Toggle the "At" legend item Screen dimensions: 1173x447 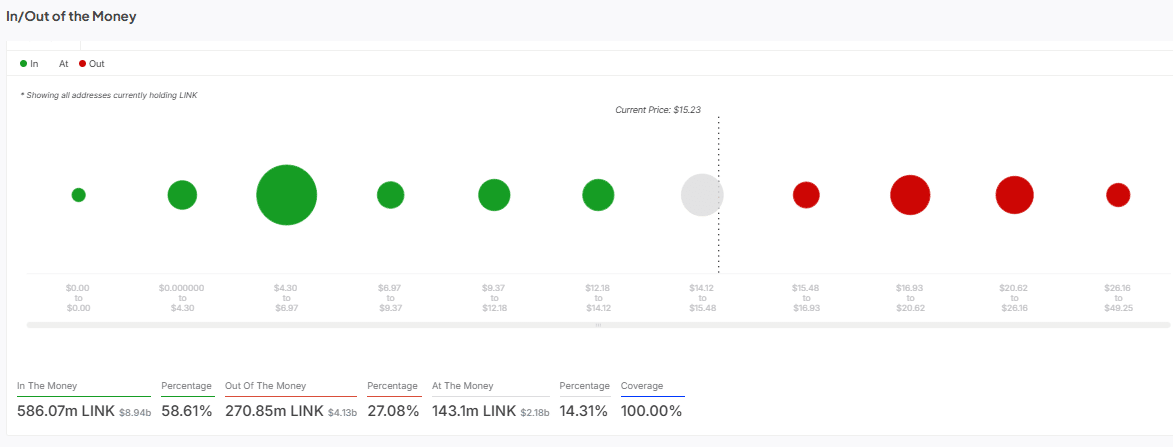tap(63, 64)
